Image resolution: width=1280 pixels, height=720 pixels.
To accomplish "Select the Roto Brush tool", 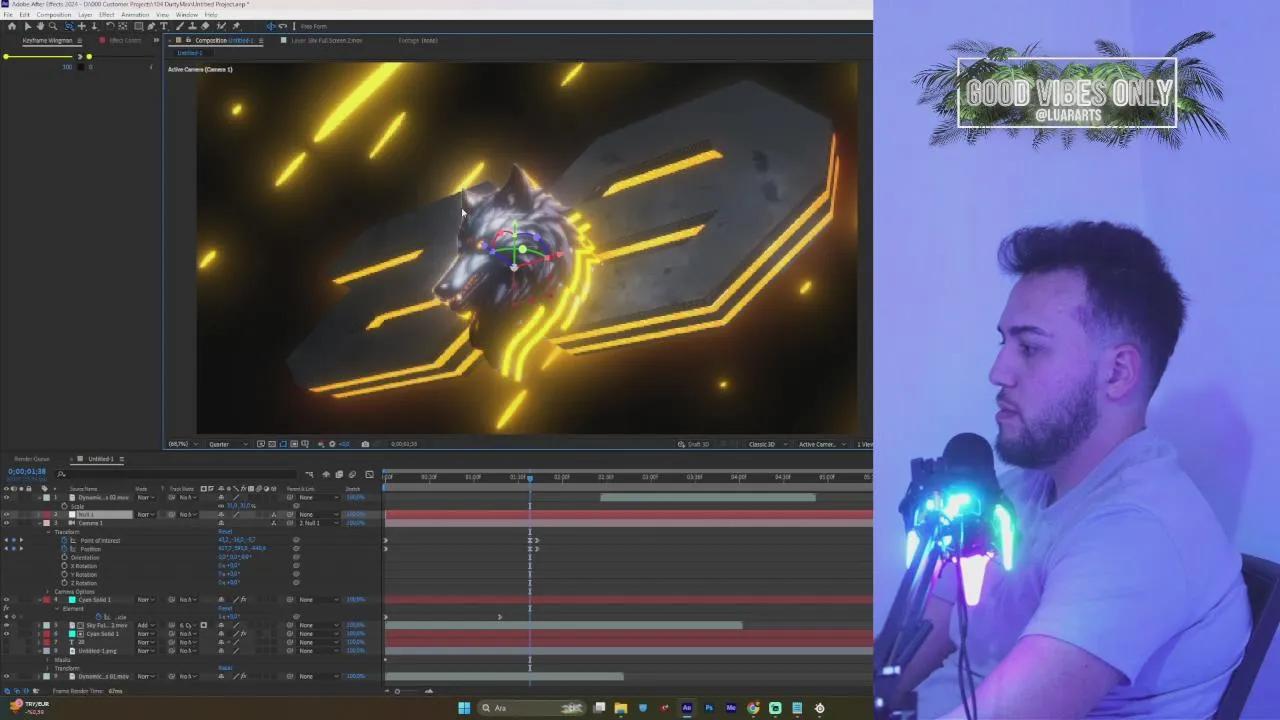I will (x=221, y=26).
